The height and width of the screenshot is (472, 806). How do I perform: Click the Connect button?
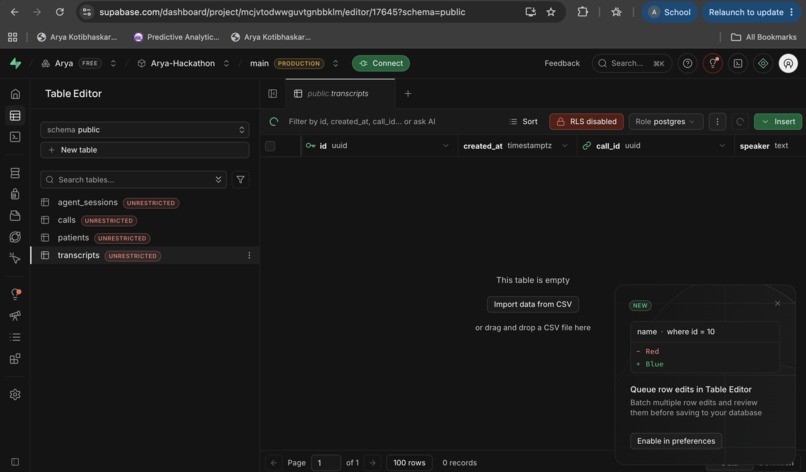381,63
